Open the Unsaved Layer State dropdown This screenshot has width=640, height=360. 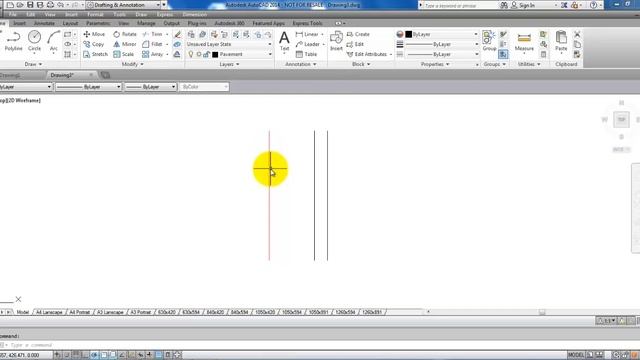pos(229,44)
